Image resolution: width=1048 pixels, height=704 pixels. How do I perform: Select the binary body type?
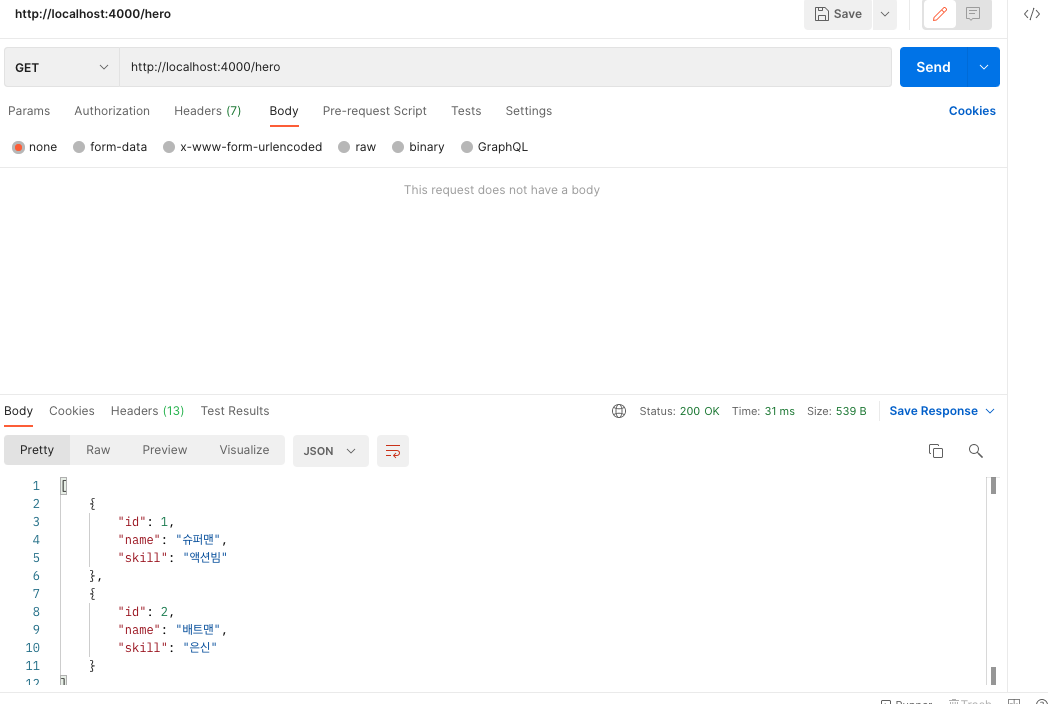coord(418,147)
